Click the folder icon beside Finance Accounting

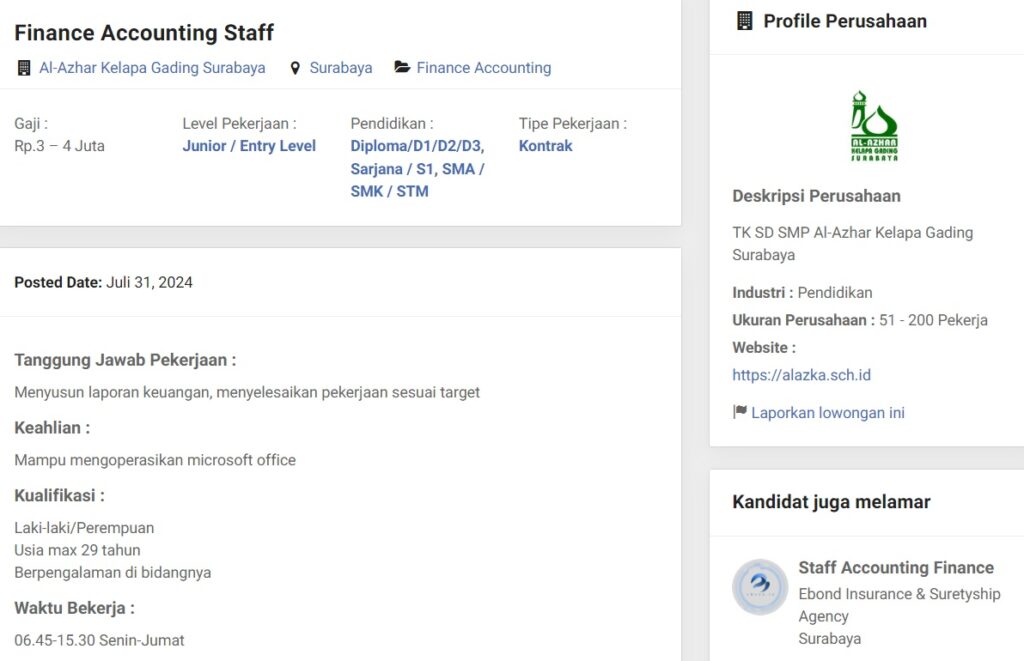pyautogui.click(x=402, y=68)
